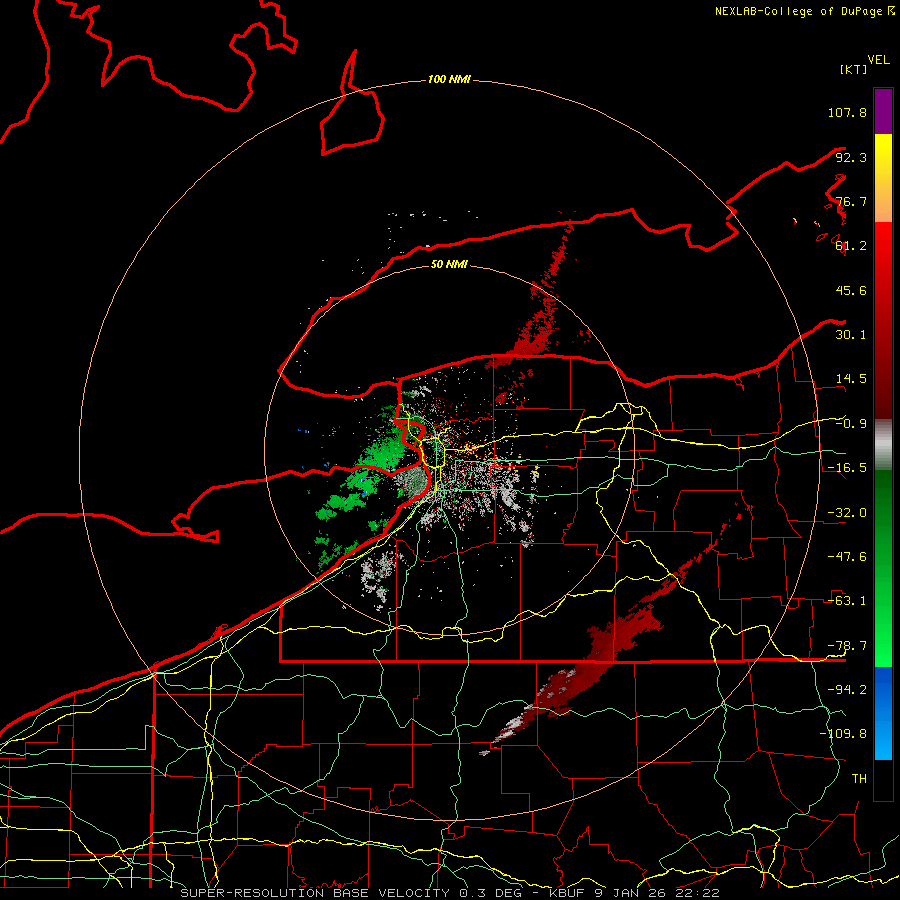This screenshot has height=900, width=900.
Task: Click the 100 NMI range ring label
Action: point(449,79)
